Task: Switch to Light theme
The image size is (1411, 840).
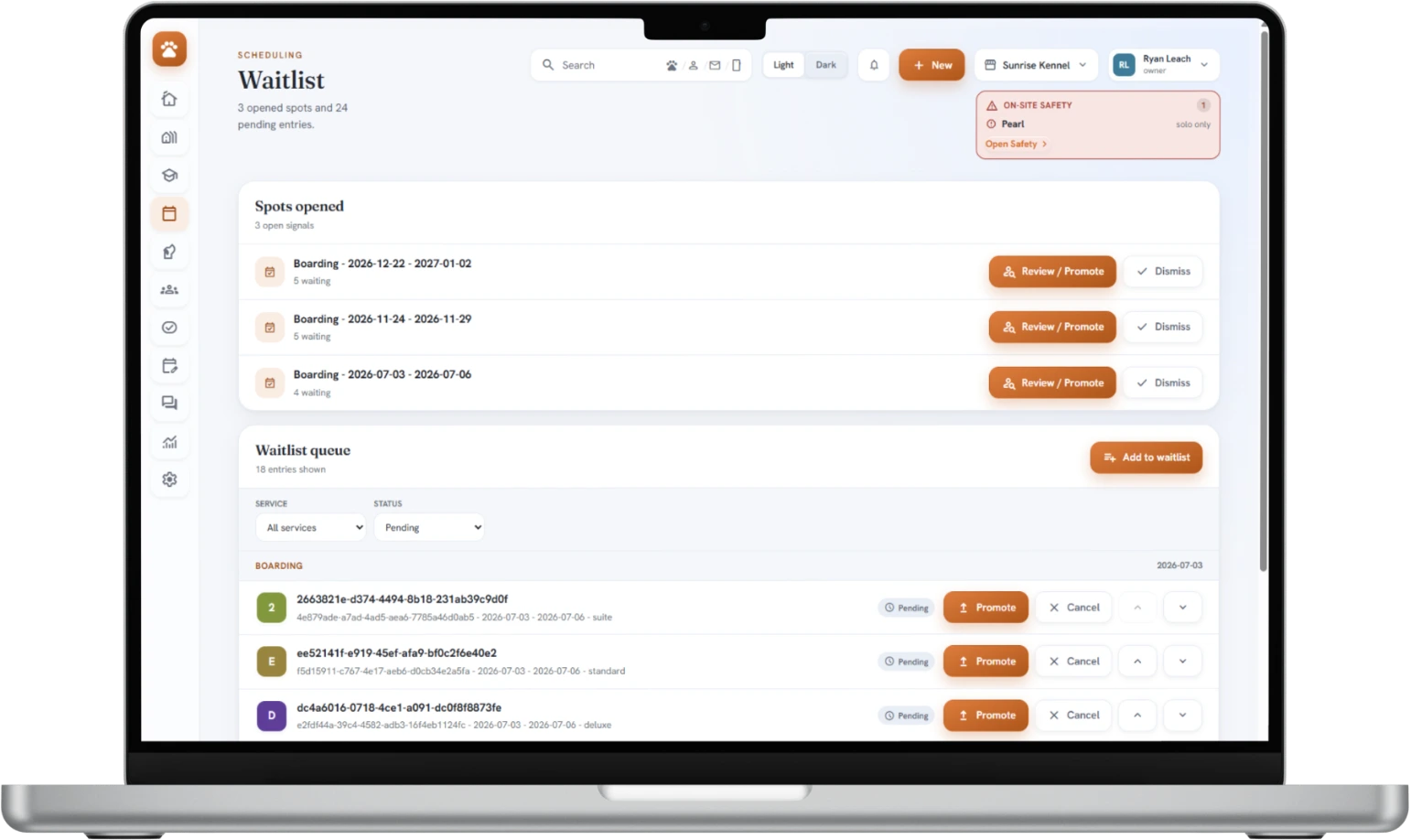Action: (x=783, y=65)
